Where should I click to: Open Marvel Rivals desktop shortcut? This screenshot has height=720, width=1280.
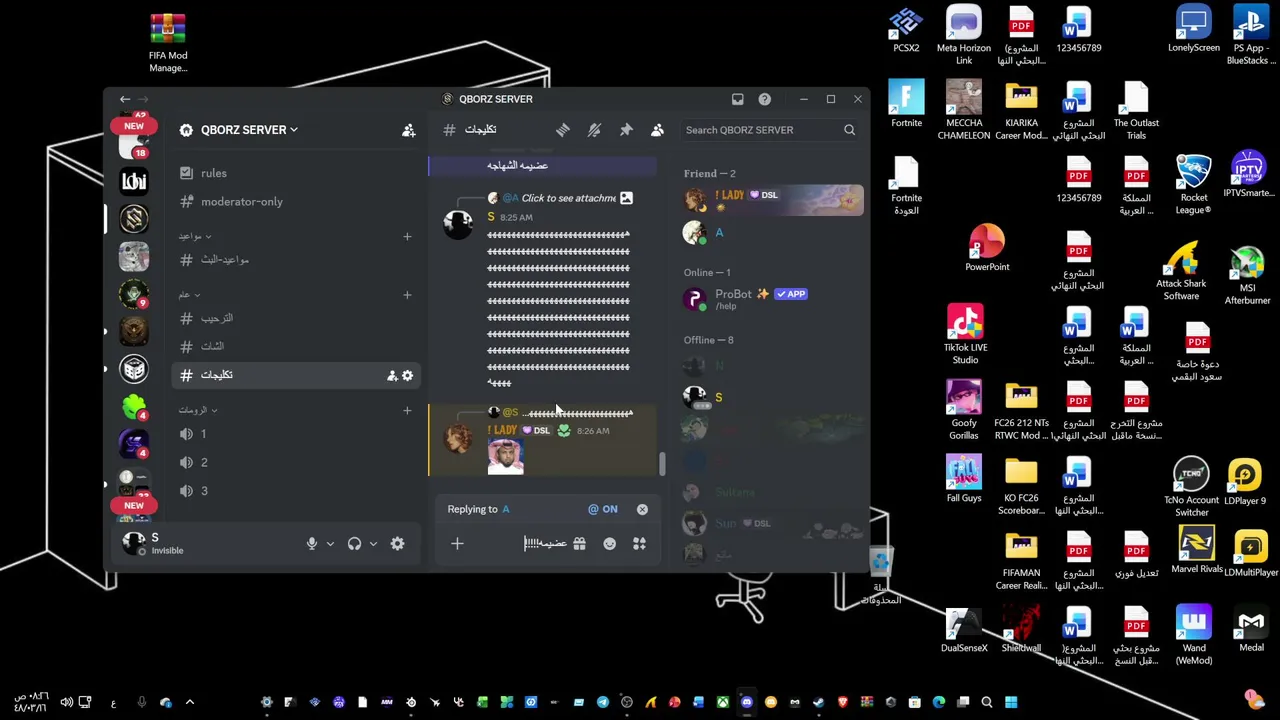coord(1196,550)
